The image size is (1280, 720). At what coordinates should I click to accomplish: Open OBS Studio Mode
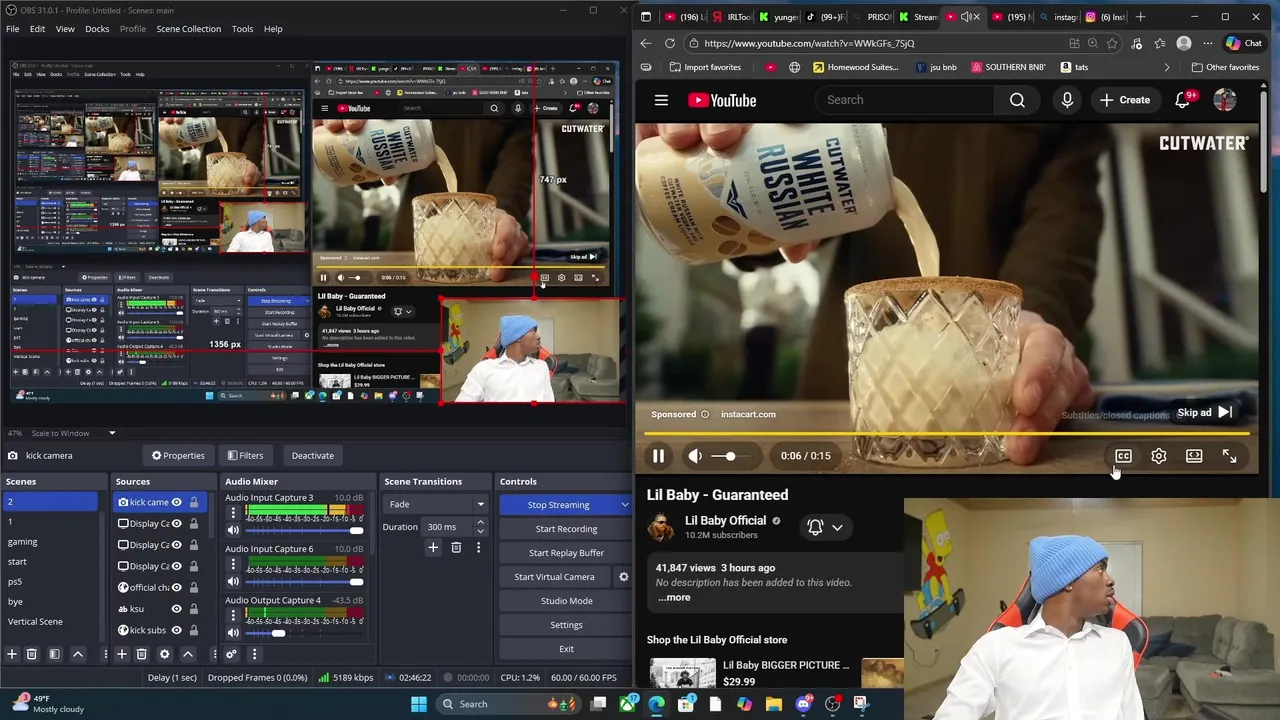point(566,601)
